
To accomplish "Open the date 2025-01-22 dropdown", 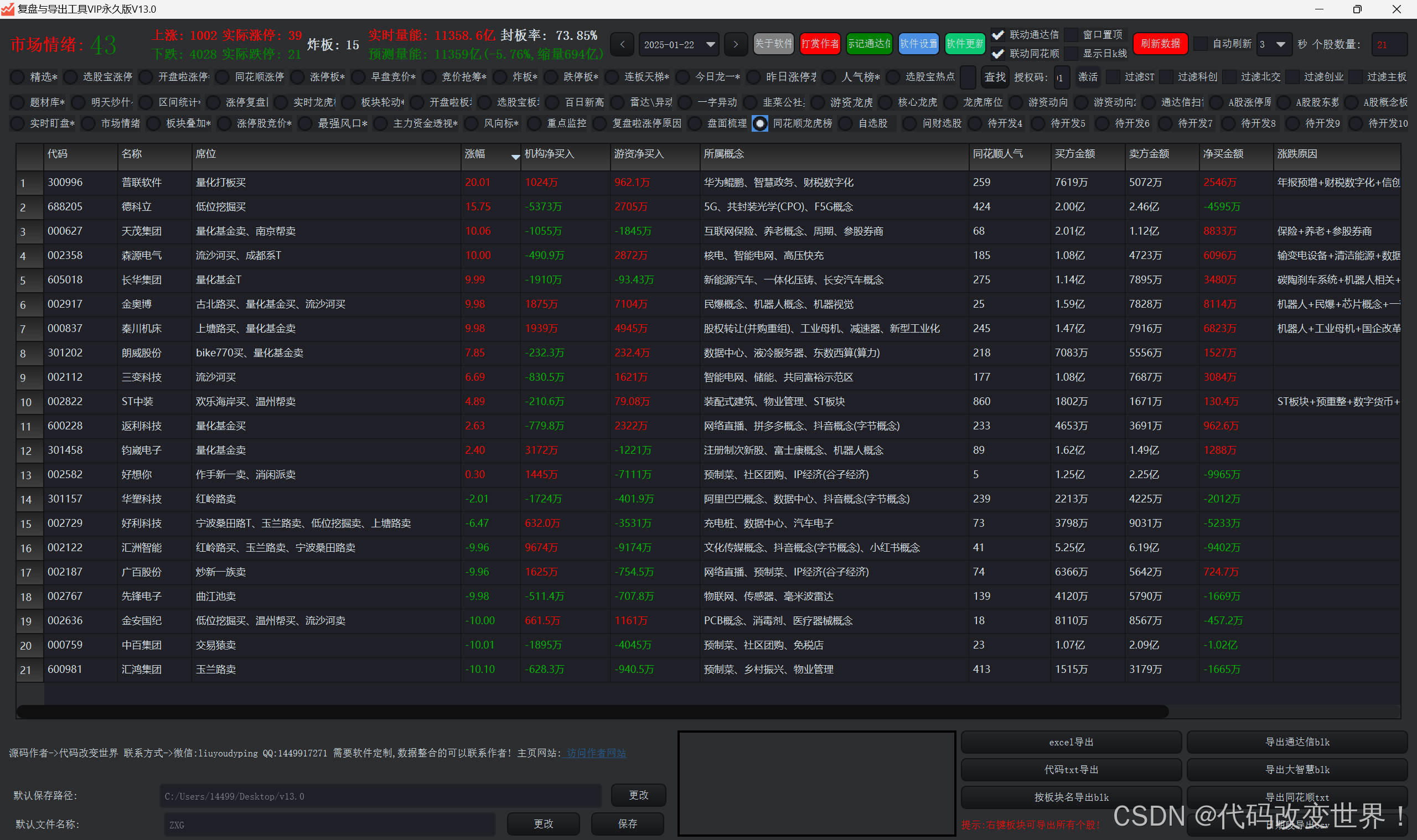I will 711,44.
